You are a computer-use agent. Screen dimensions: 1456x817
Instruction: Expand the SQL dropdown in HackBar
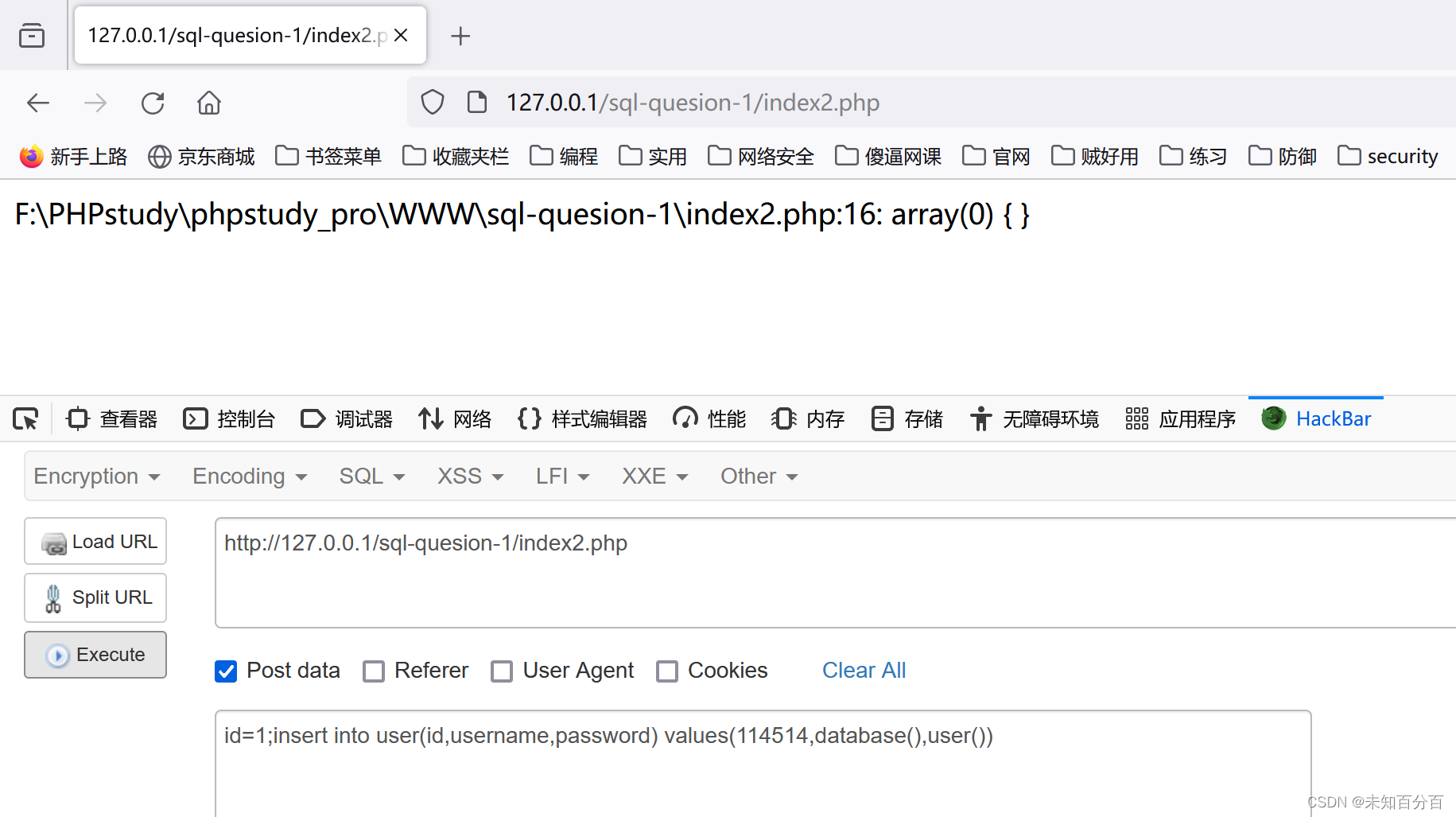(371, 476)
